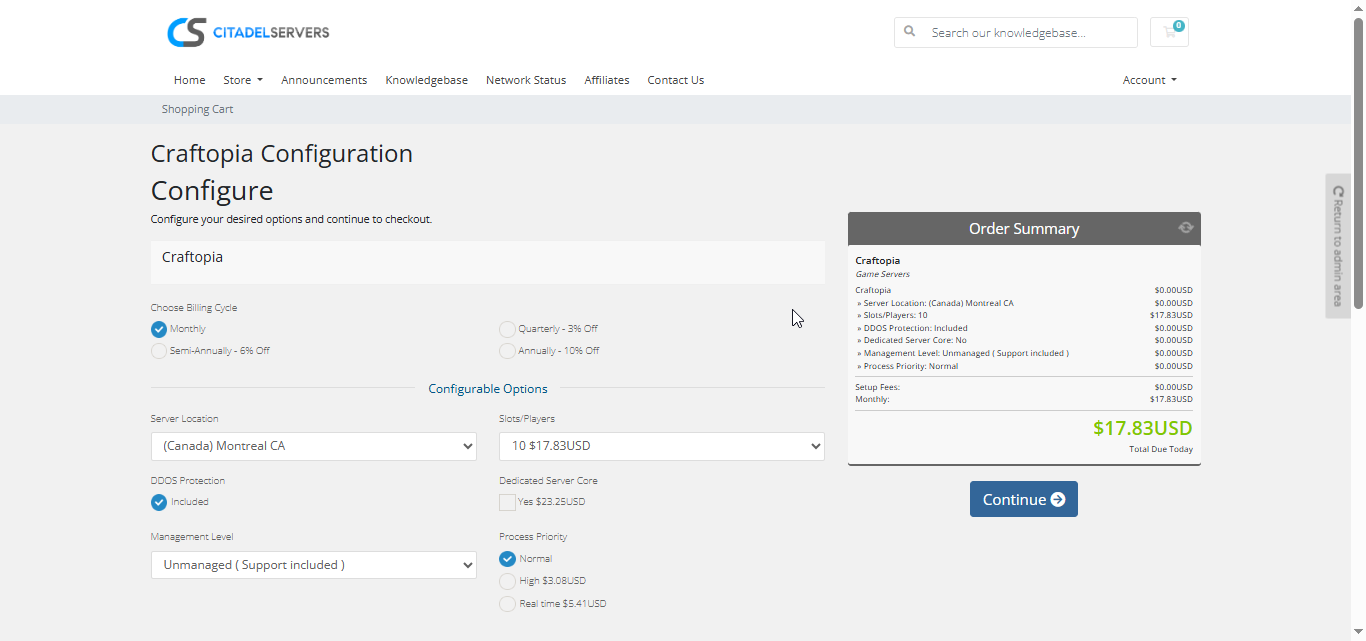This screenshot has width=1366, height=641.
Task: Expand the Management Level dropdown
Action: pyautogui.click(x=313, y=565)
